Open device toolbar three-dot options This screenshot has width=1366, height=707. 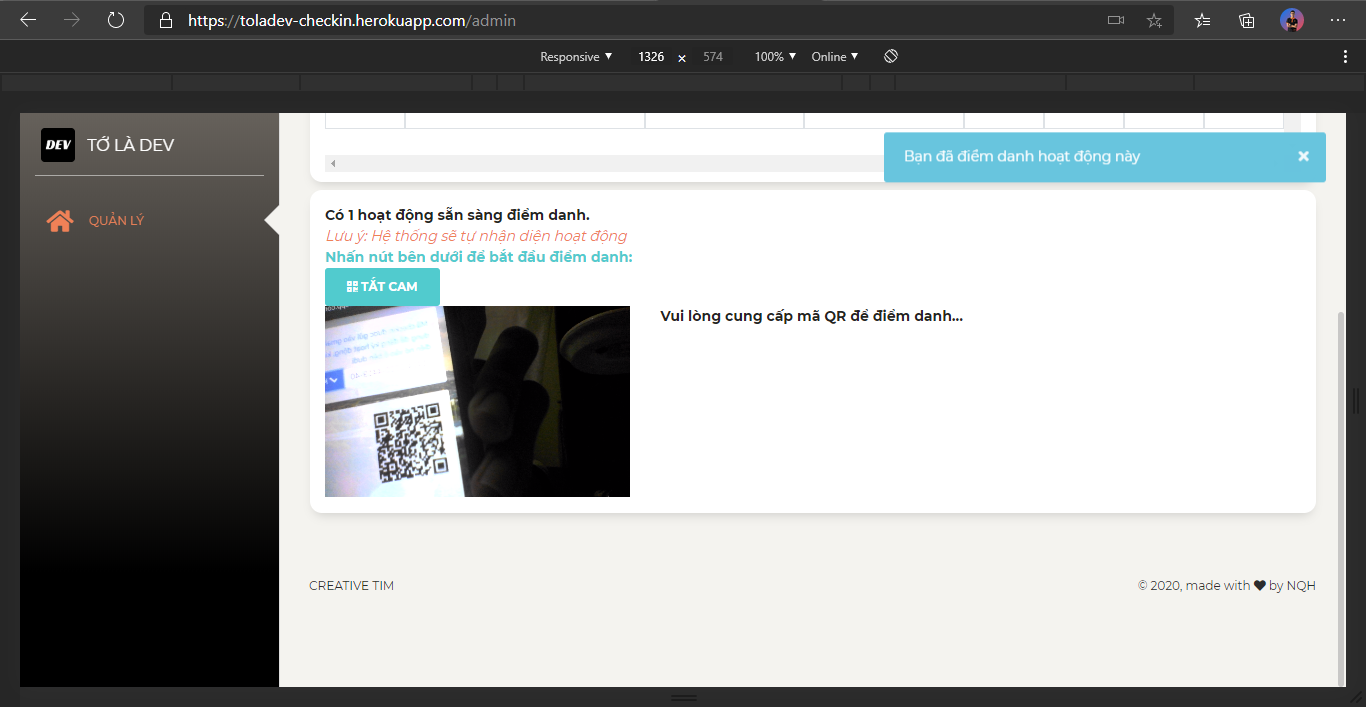[1345, 57]
